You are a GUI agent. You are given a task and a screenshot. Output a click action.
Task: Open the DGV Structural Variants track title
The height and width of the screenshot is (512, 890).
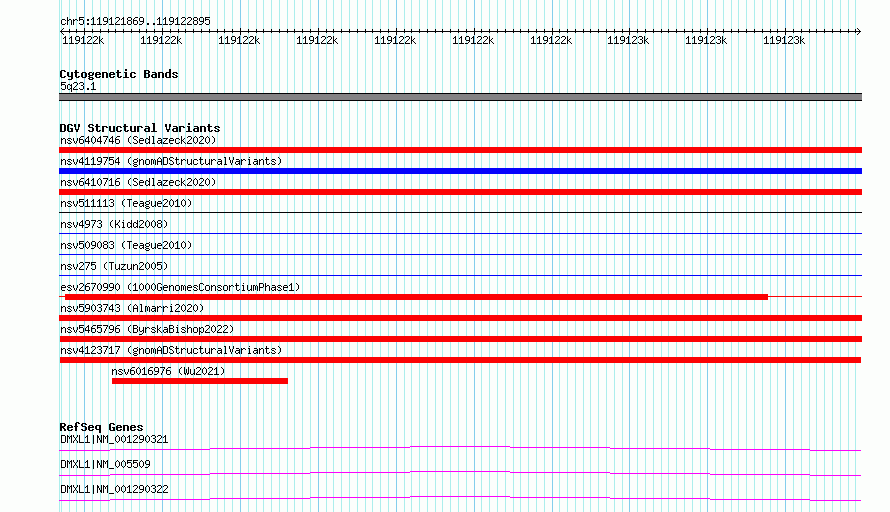(x=140, y=128)
